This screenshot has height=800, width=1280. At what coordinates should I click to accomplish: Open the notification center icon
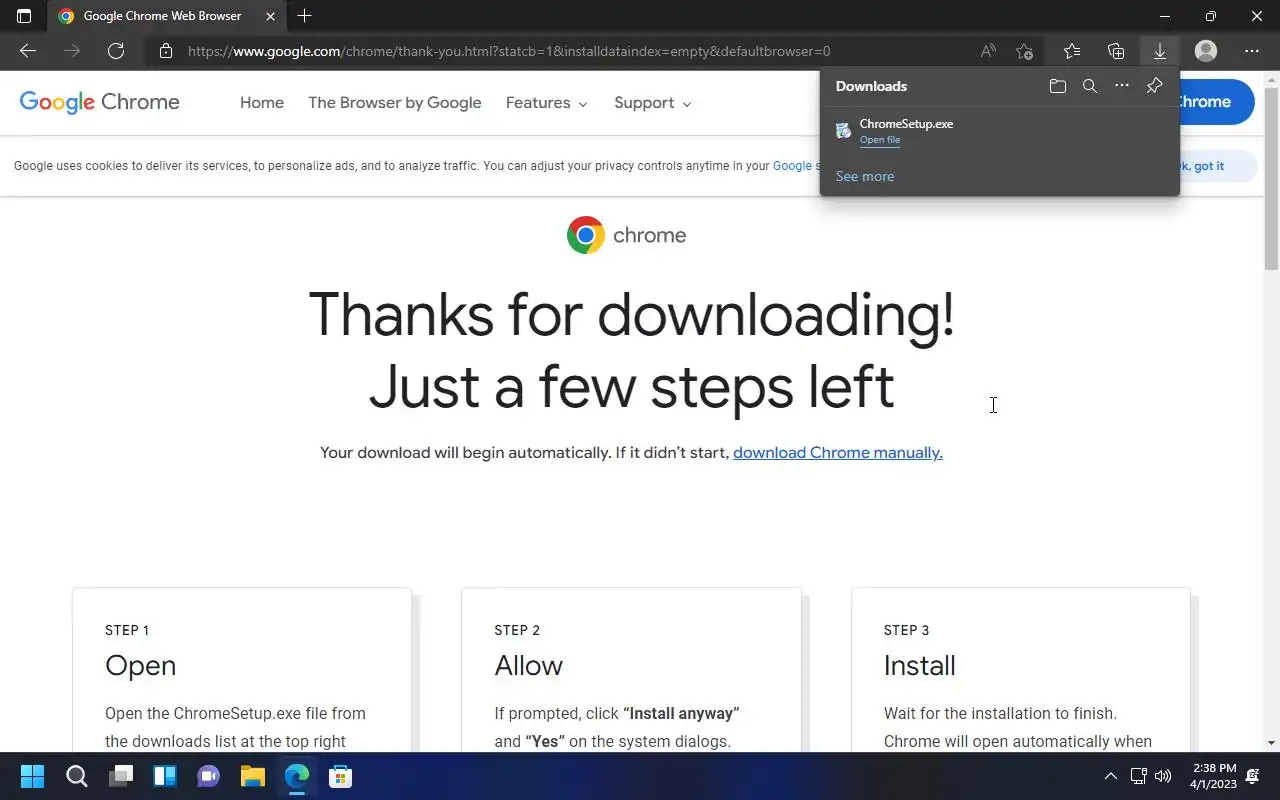click(1254, 776)
